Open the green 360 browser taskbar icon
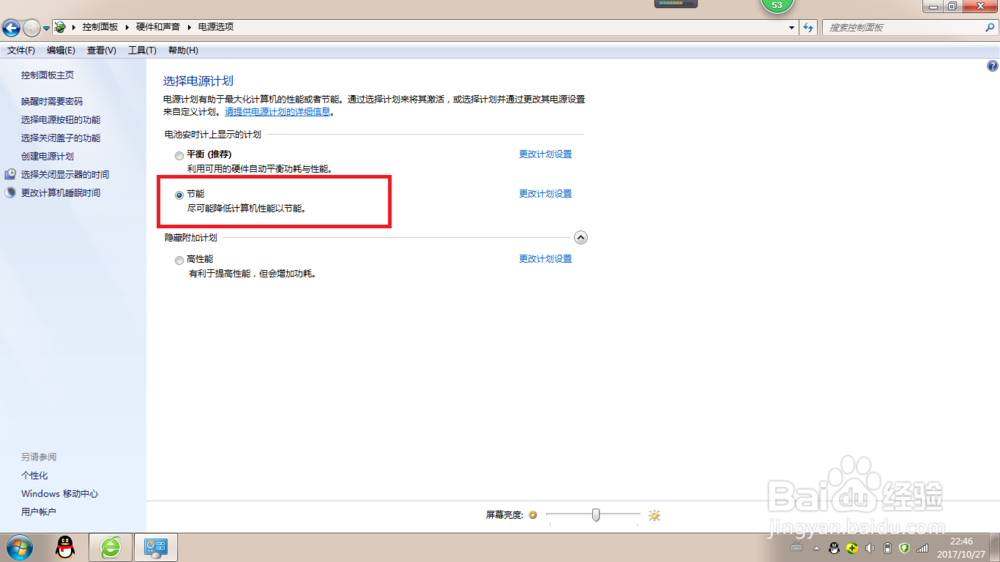This screenshot has height=562, width=1000. (110, 547)
